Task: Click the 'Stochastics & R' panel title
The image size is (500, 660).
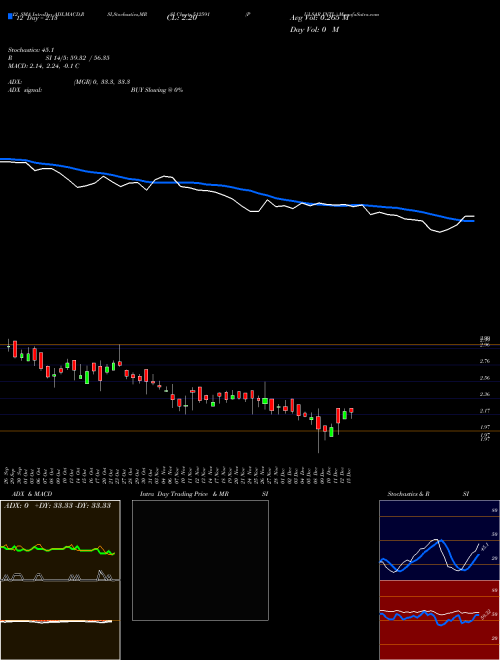Action: coord(408,494)
